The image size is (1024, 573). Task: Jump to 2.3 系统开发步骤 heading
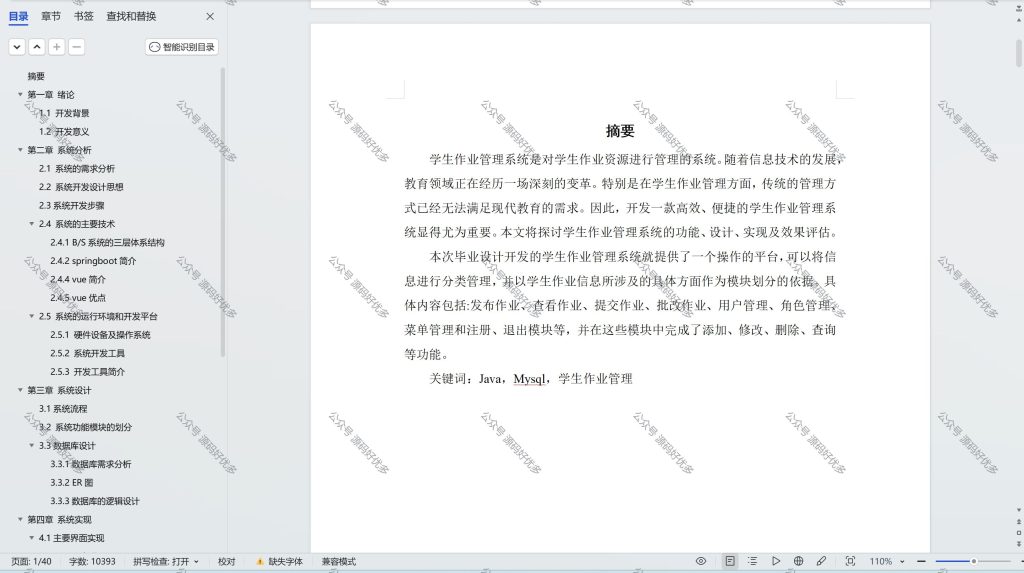(71, 205)
